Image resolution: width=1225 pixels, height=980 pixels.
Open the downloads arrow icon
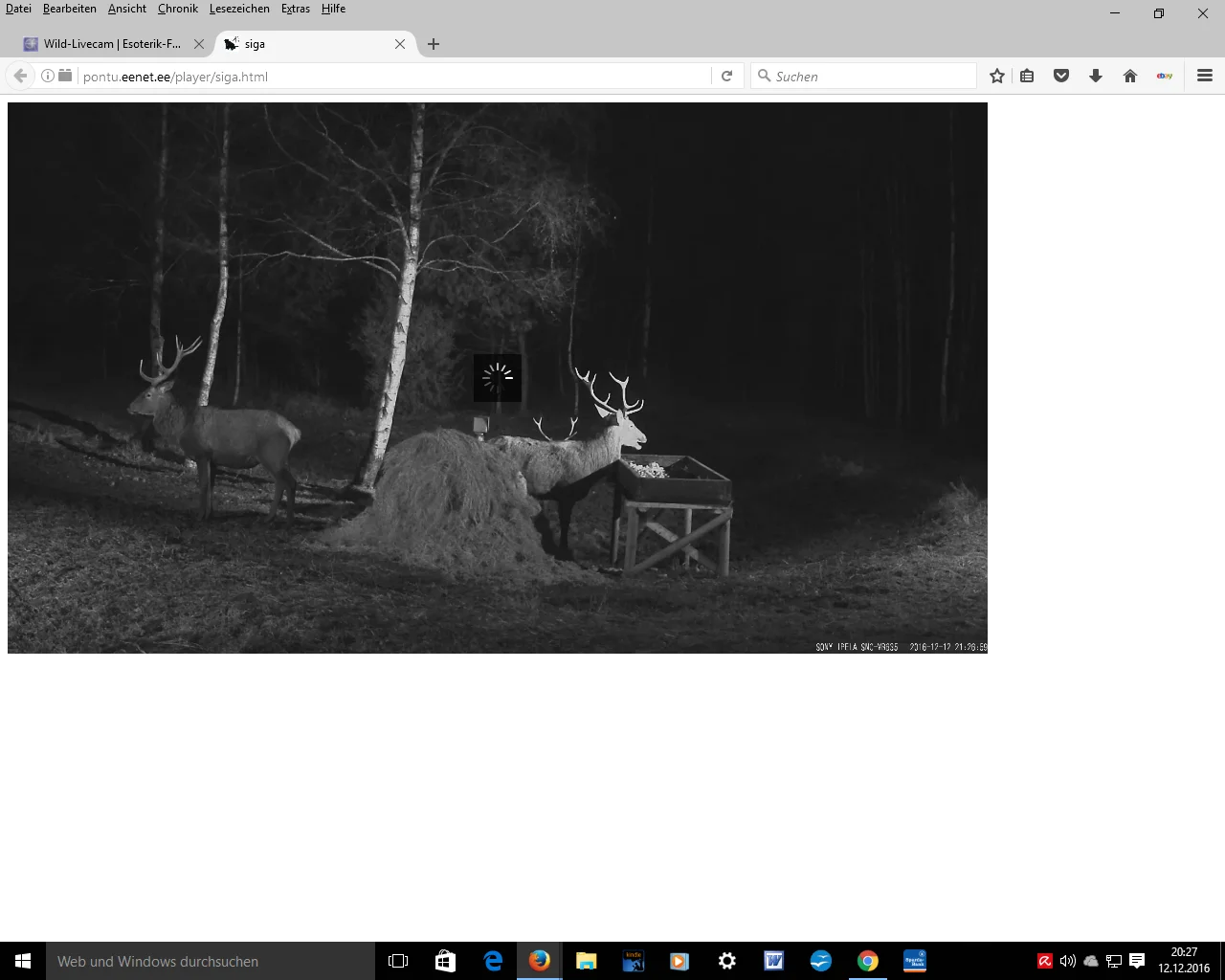coord(1096,77)
